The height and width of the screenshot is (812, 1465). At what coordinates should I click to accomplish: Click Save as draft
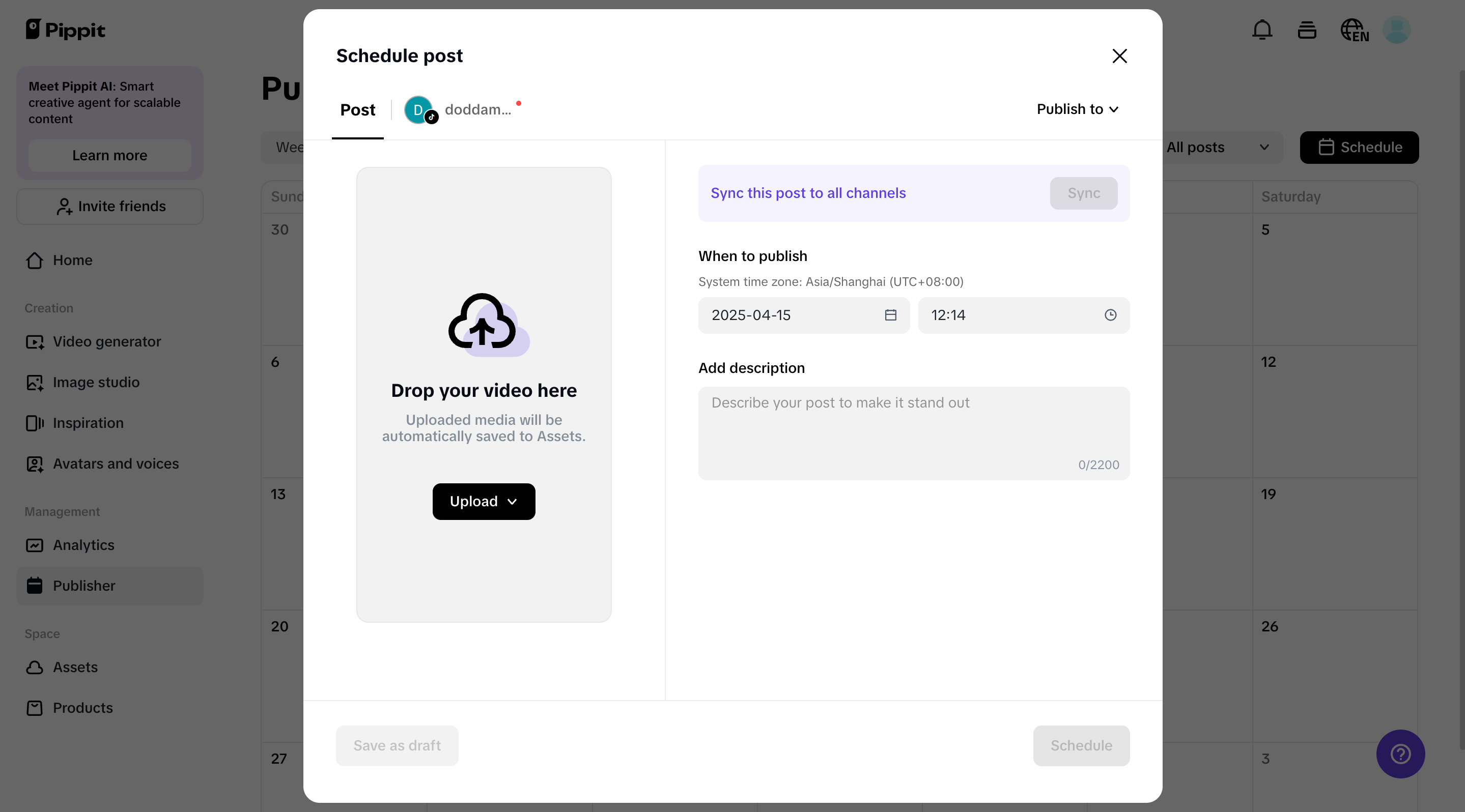click(x=397, y=745)
